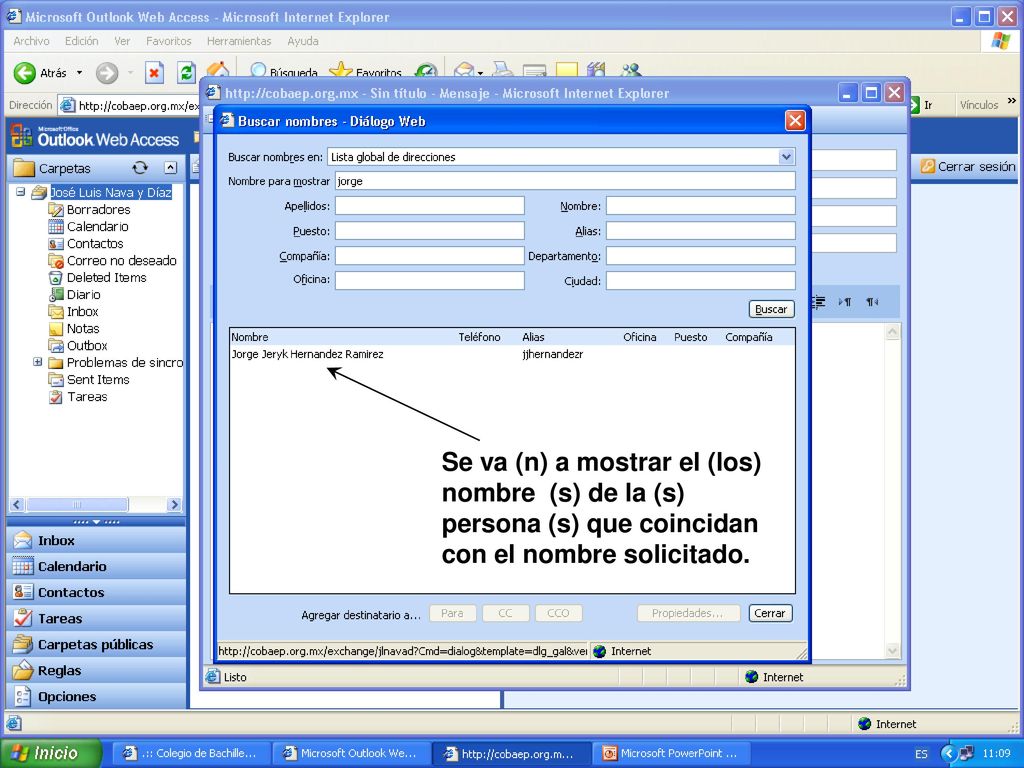Select result Jorge Jeryk Hernandez Ramirez
1024x768 pixels.
pos(308,354)
